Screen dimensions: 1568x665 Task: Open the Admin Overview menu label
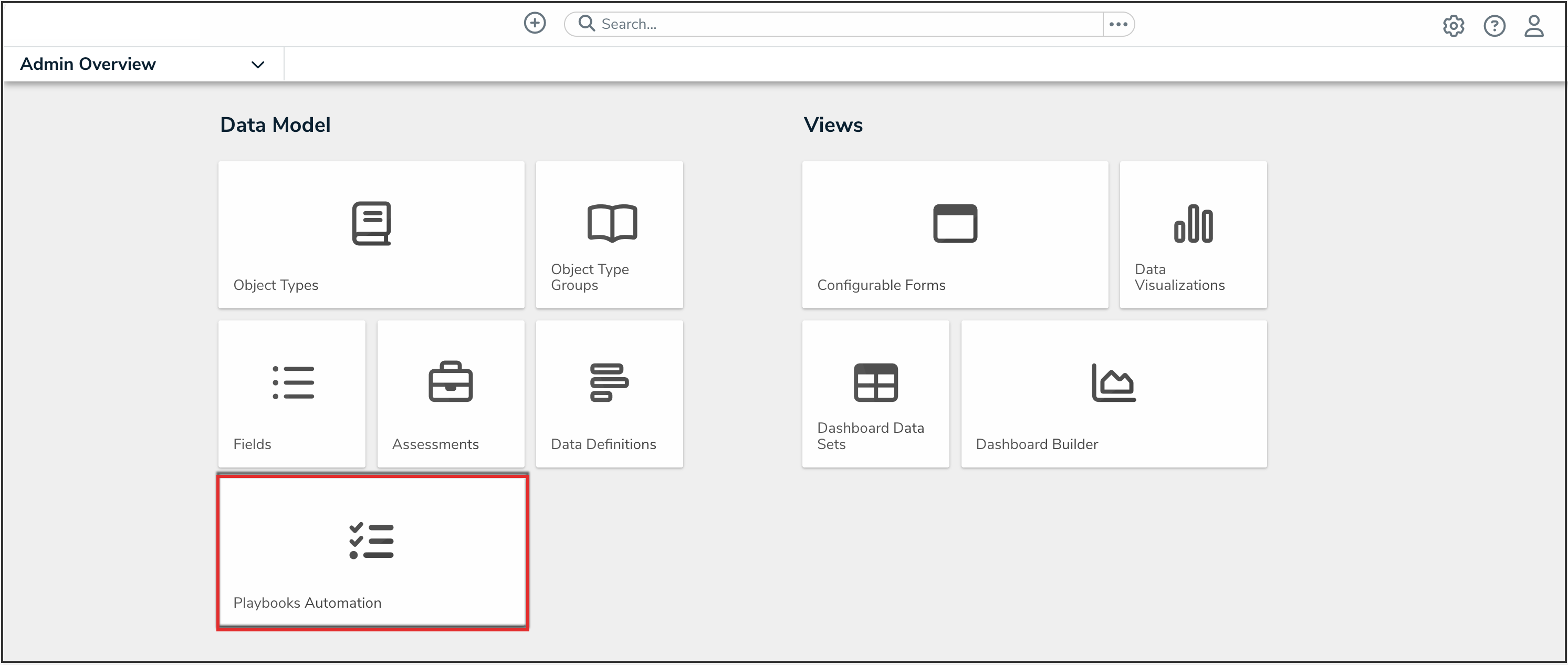point(88,64)
